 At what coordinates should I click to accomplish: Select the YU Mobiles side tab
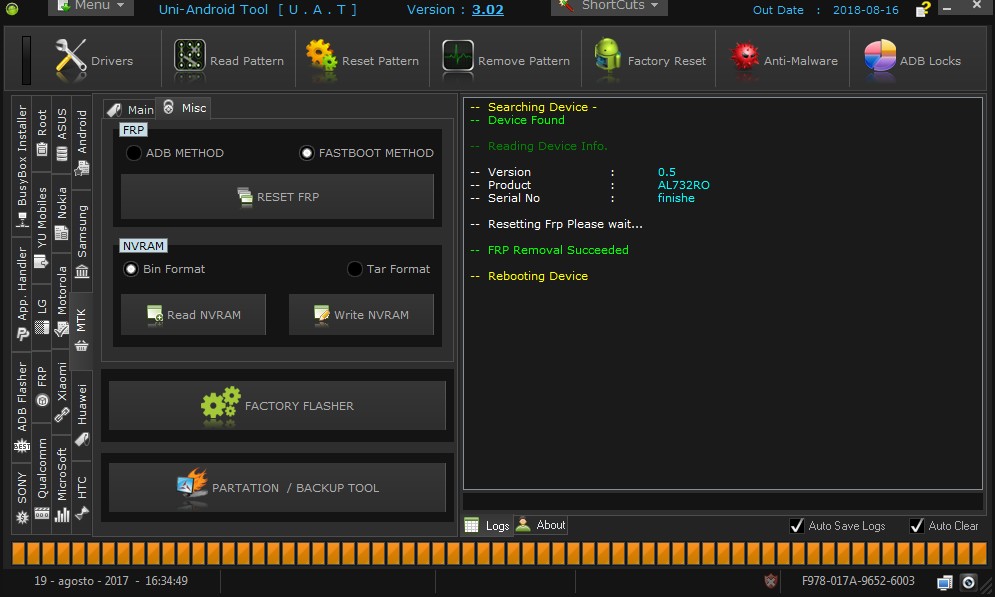42,226
